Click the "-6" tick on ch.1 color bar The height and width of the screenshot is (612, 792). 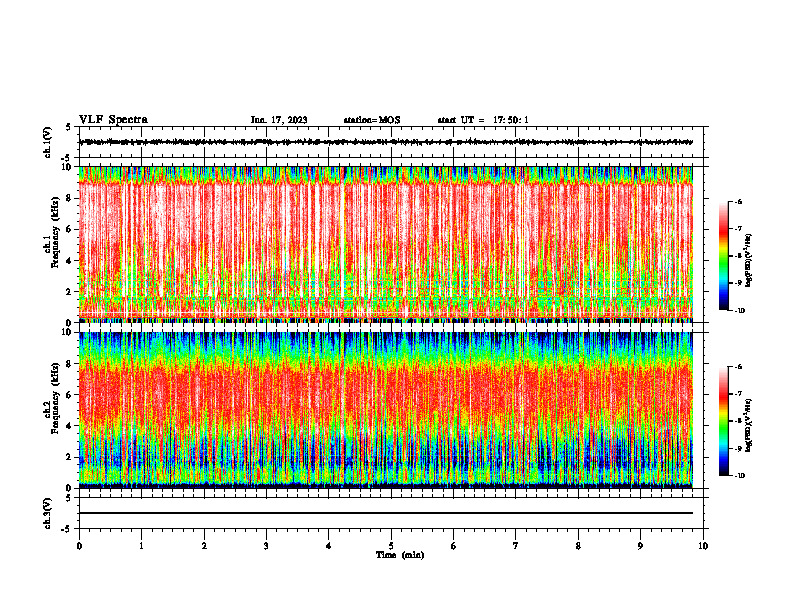pyautogui.click(x=738, y=201)
